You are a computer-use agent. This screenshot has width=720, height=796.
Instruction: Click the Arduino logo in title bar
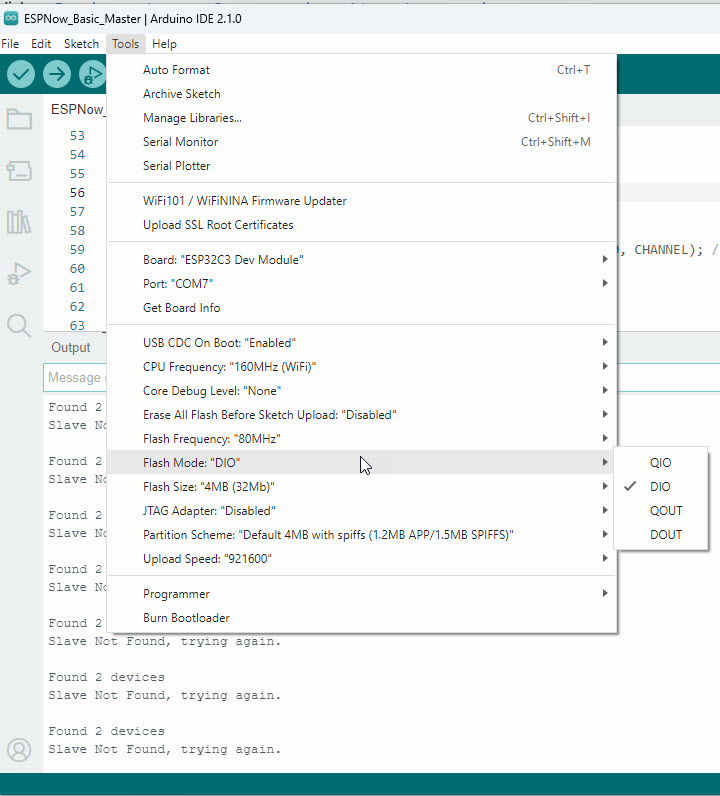pos(11,19)
